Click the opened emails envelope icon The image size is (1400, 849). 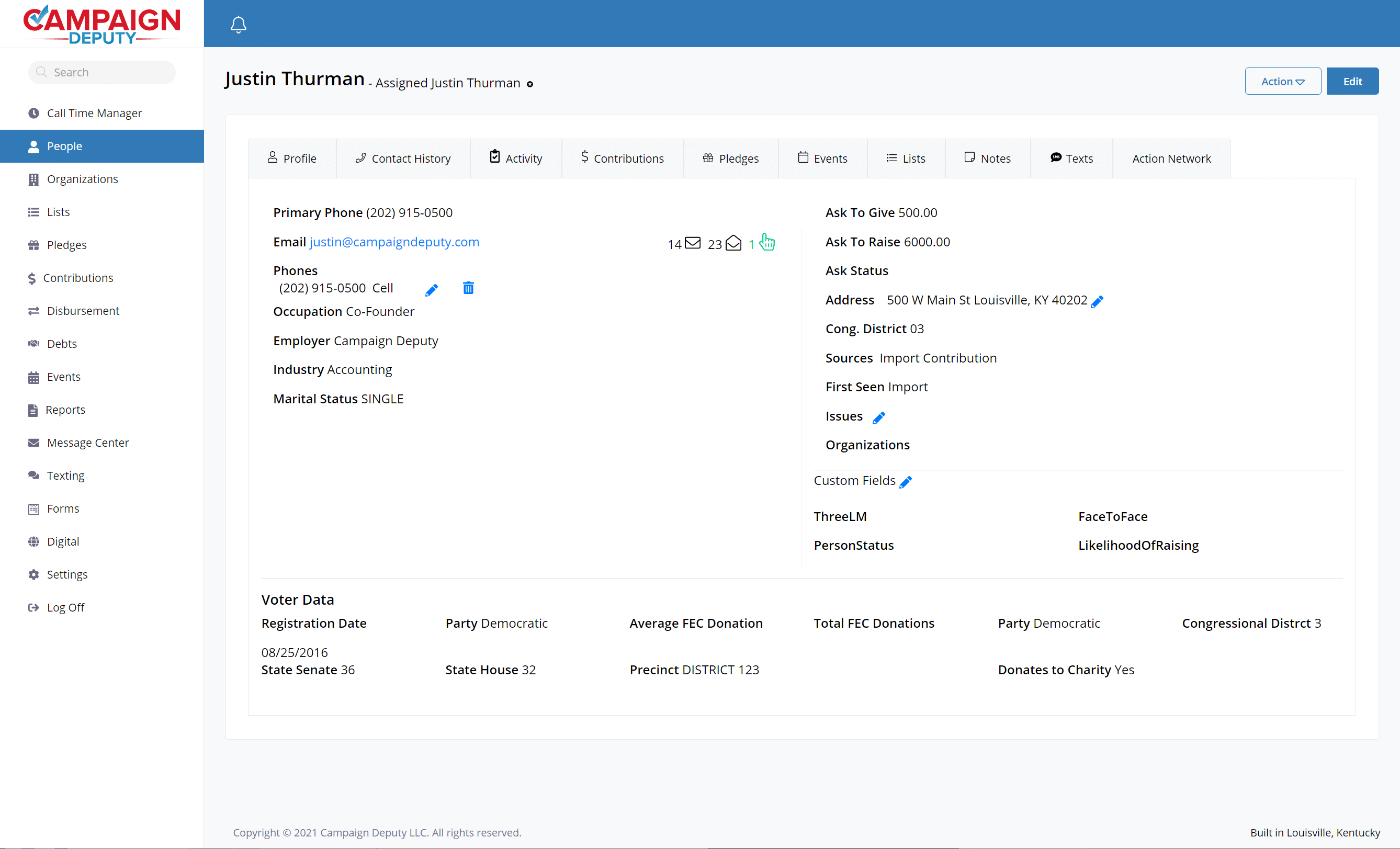point(733,243)
